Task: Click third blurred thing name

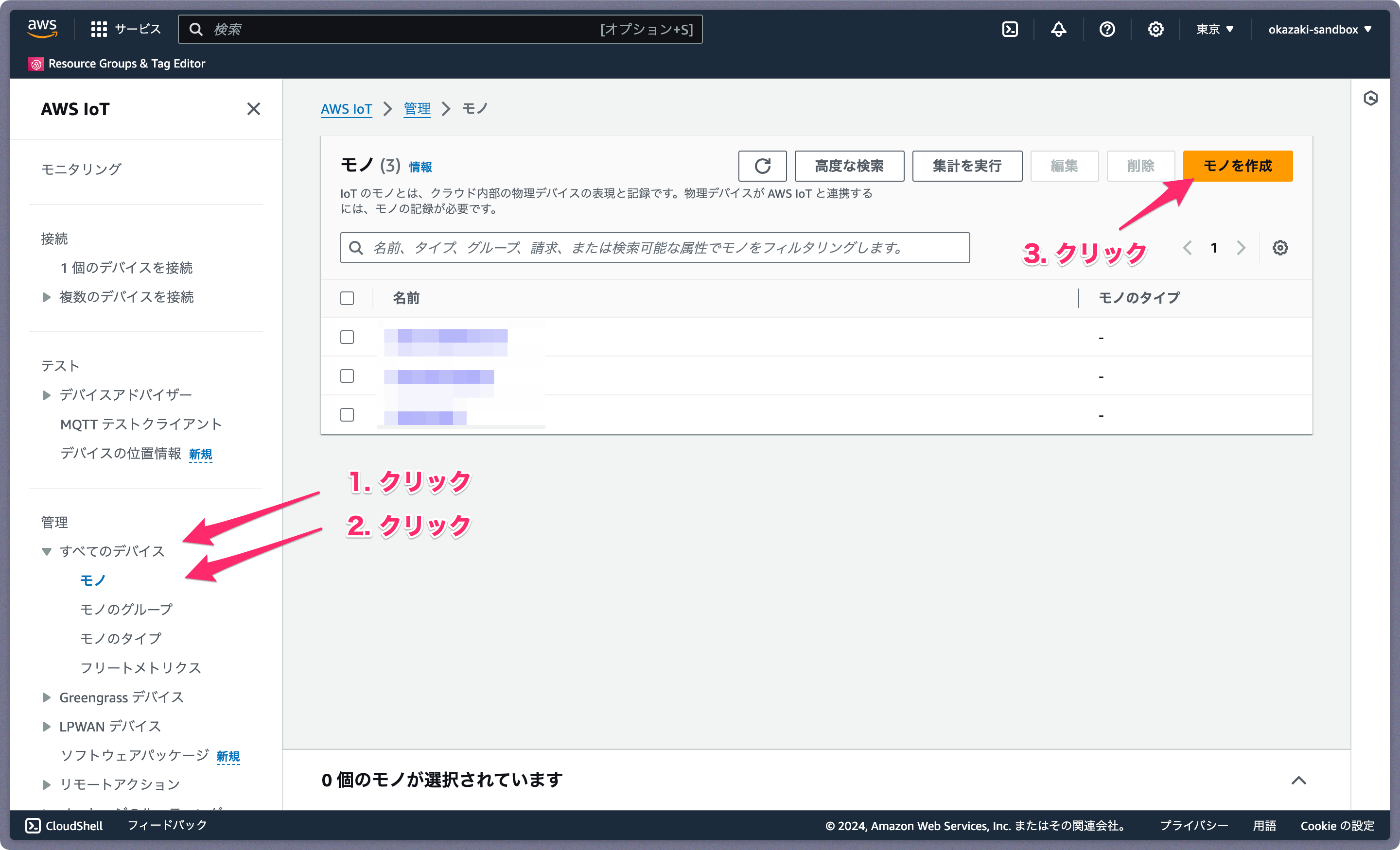Action: click(426, 416)
